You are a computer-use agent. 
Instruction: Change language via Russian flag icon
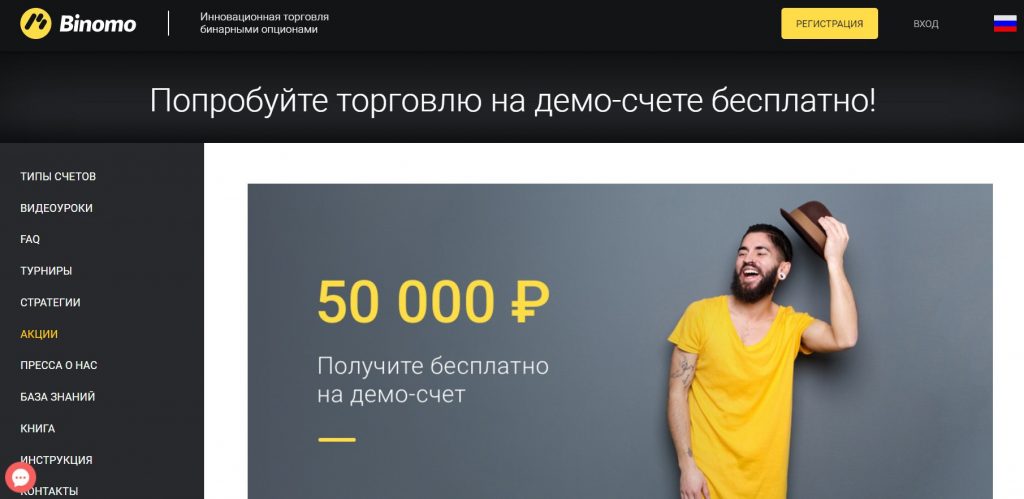1005,24
